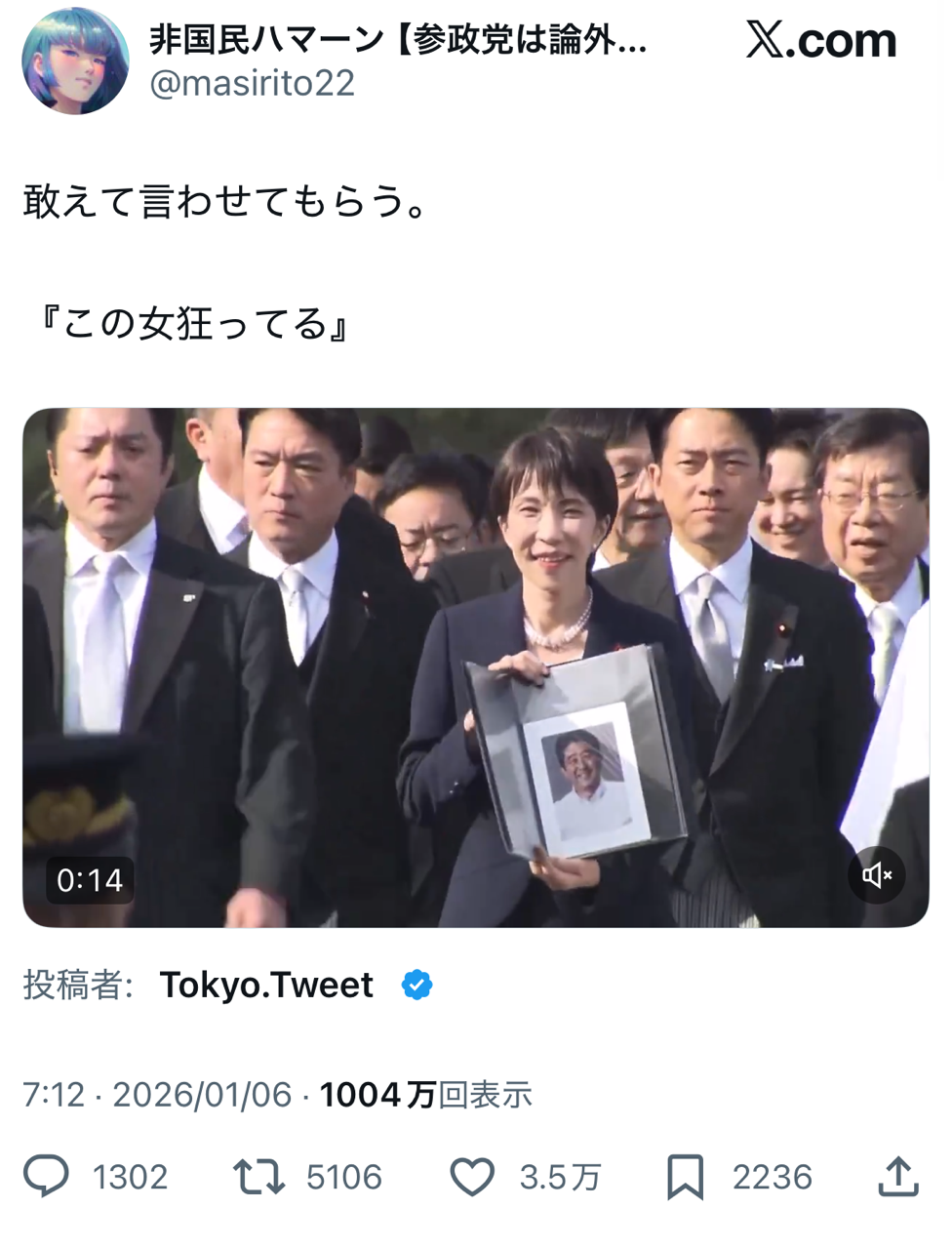
Task: Click the 2236 bookmarks count
Action: [773, 1178]
